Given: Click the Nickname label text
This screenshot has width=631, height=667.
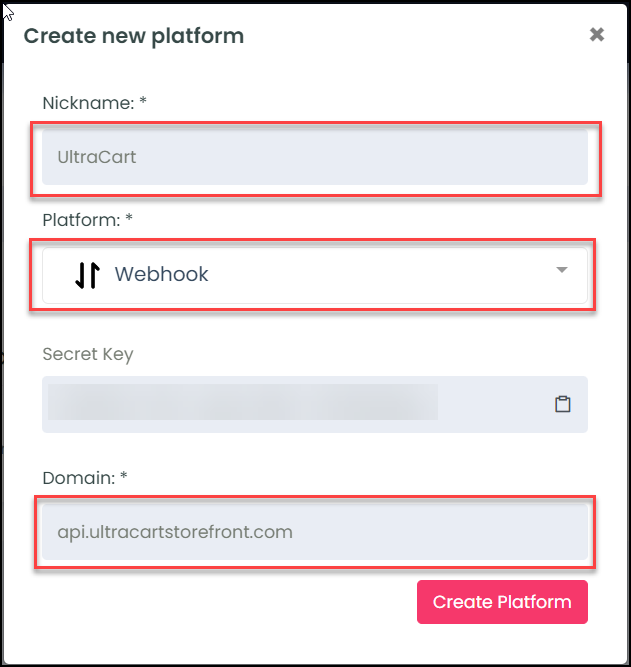Looking at the screenshot, I should pos(89,103).
